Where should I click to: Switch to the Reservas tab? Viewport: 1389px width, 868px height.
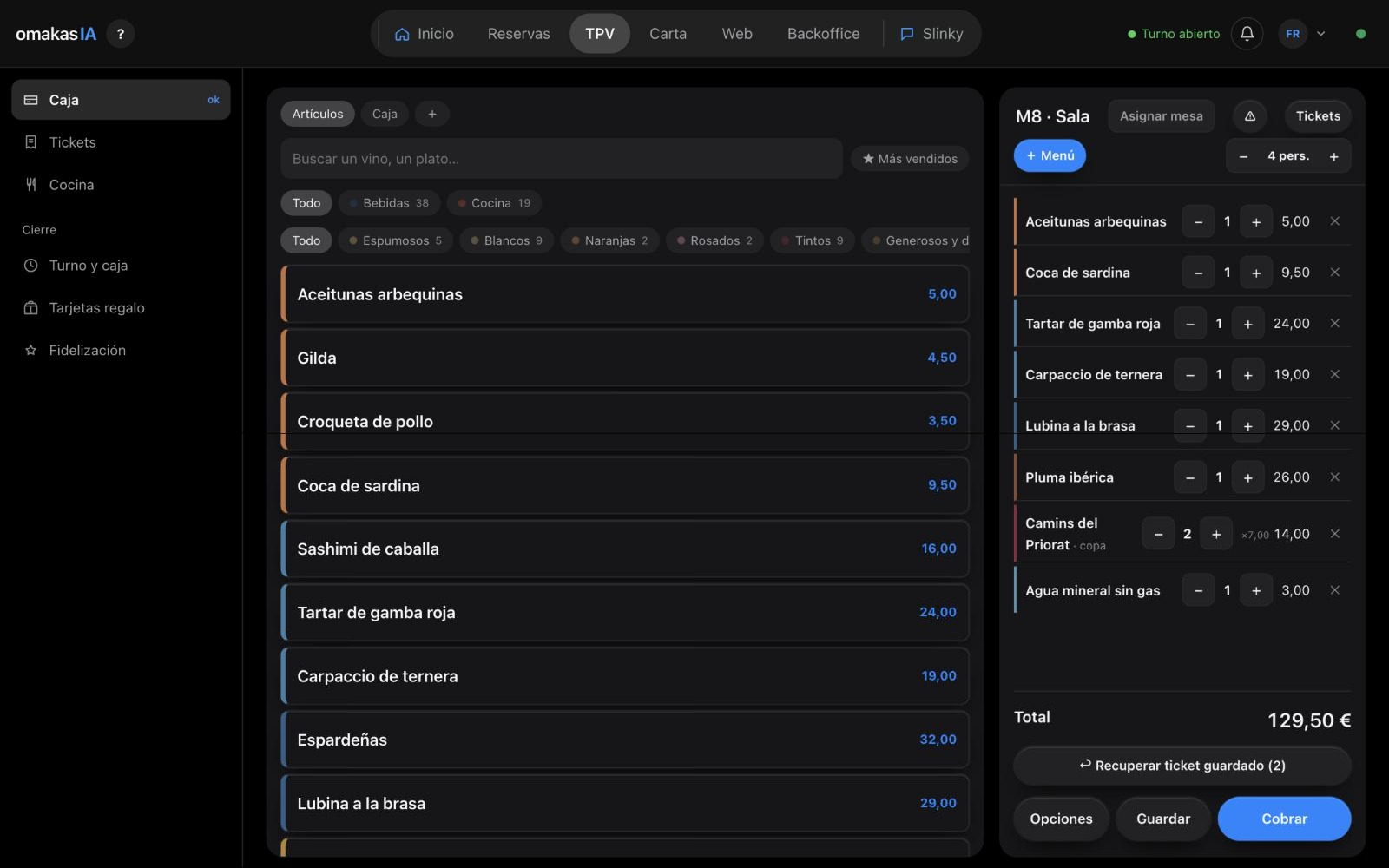(x=518, y=34)
